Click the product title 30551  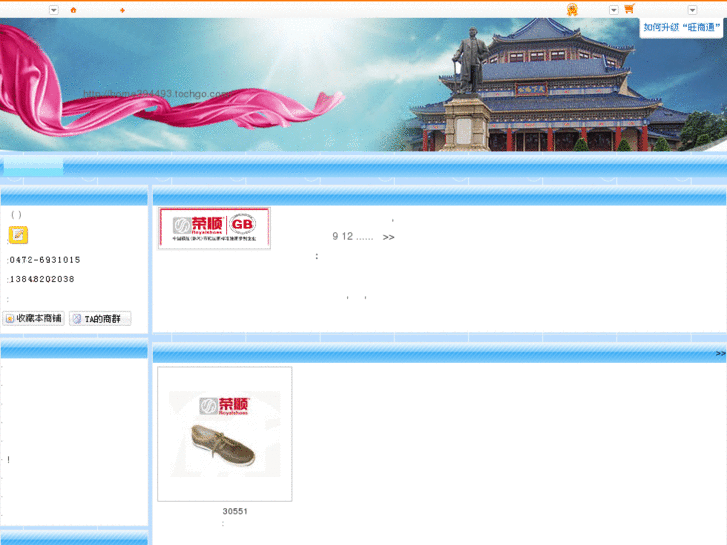pyautogui.click(x=235, y=511)
